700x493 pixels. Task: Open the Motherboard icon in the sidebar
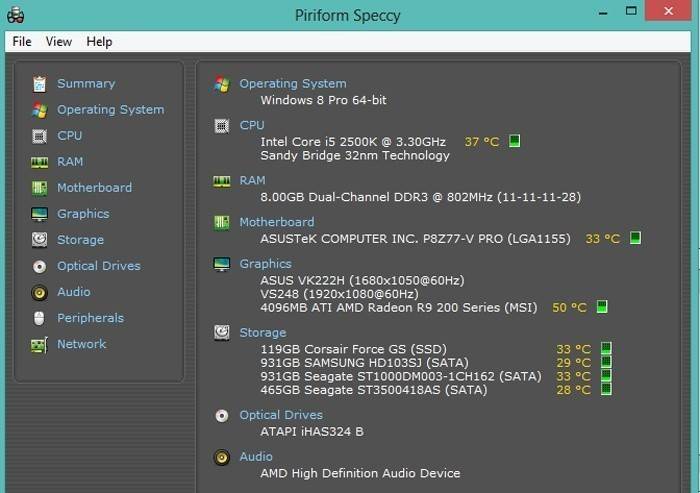[39, 188]
